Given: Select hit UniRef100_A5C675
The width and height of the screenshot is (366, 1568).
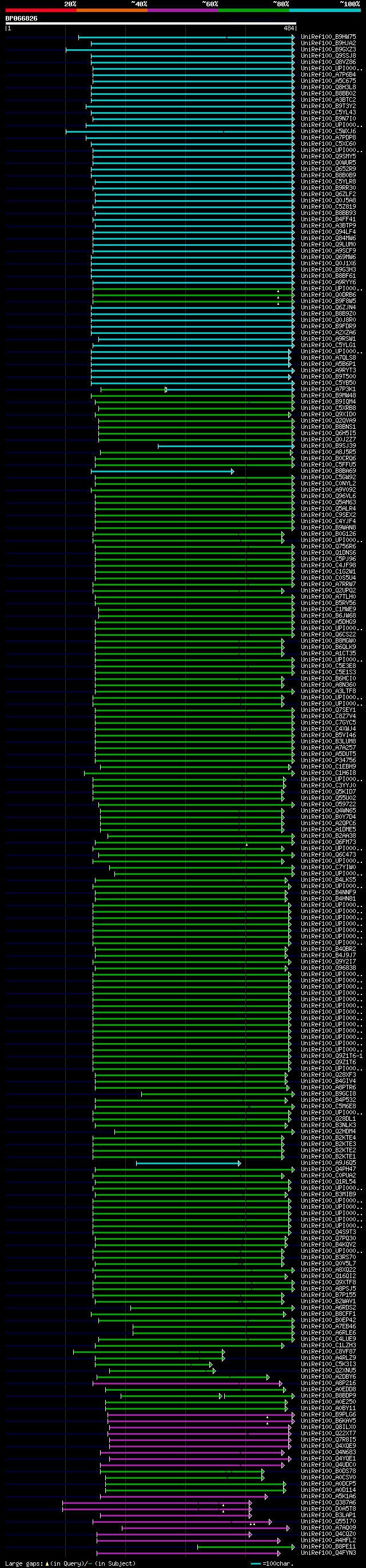Looking at the screenshot, I should 328,81.
